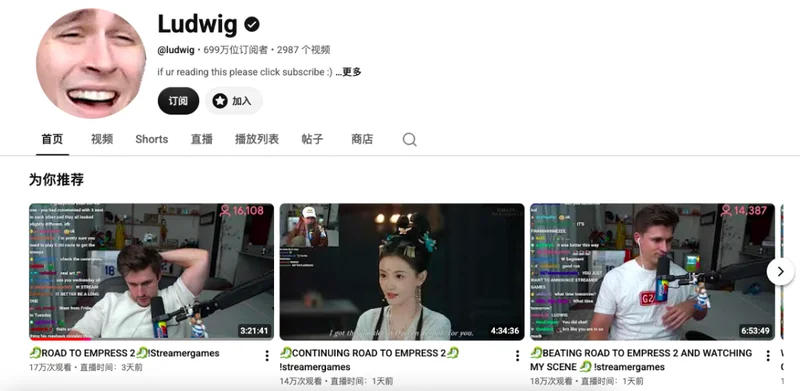
Task: Open the channel search magnifier icon
Action: 409,139
